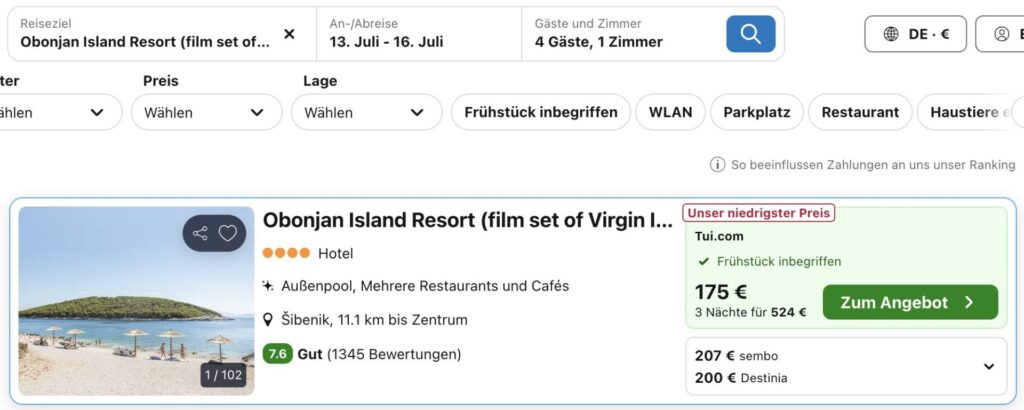This screenshot has width=1024, height=410.
Task: Open the user profile icon button
Action: click(x=1001, y=34)
